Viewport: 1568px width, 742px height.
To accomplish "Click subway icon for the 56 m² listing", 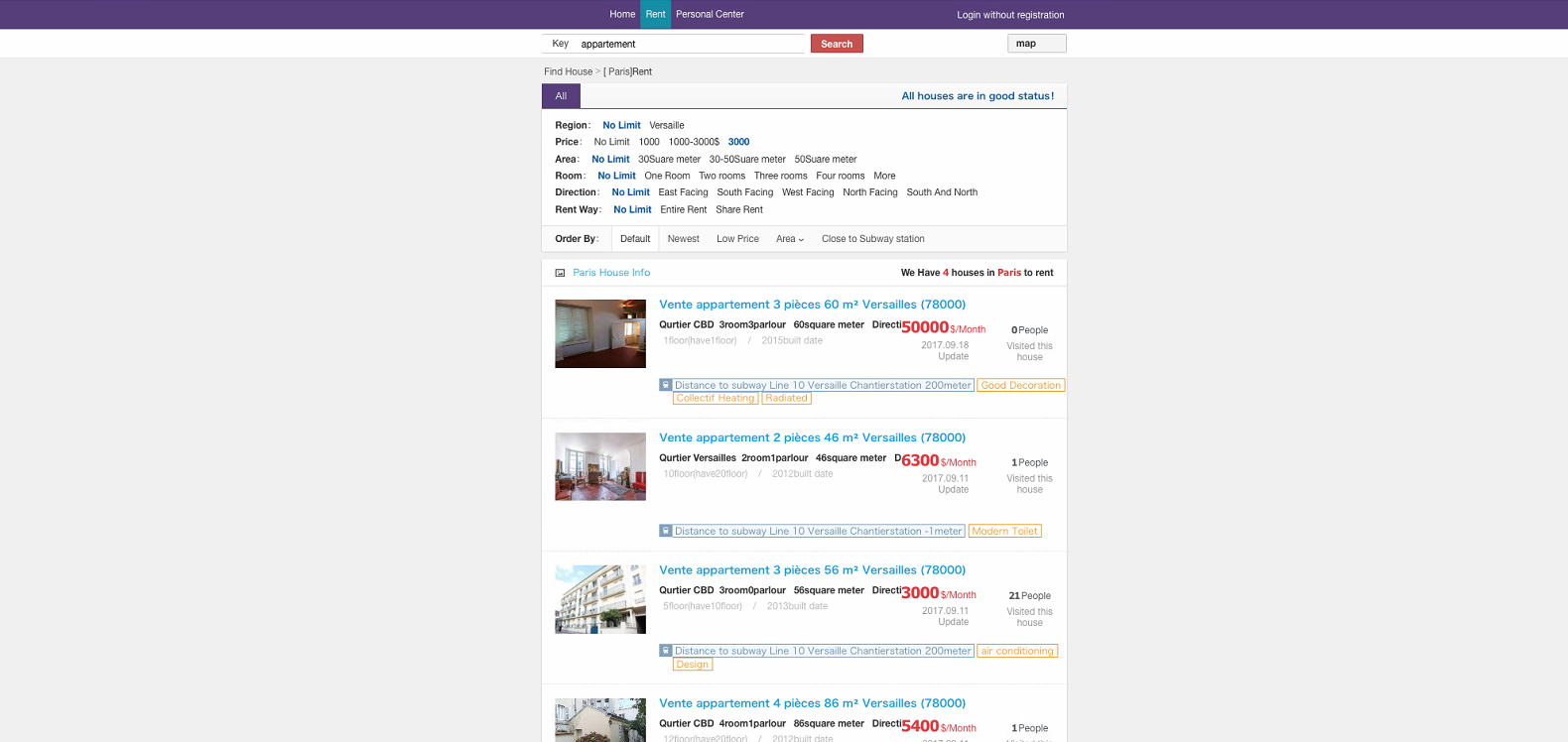I will [x=666, y=651].
